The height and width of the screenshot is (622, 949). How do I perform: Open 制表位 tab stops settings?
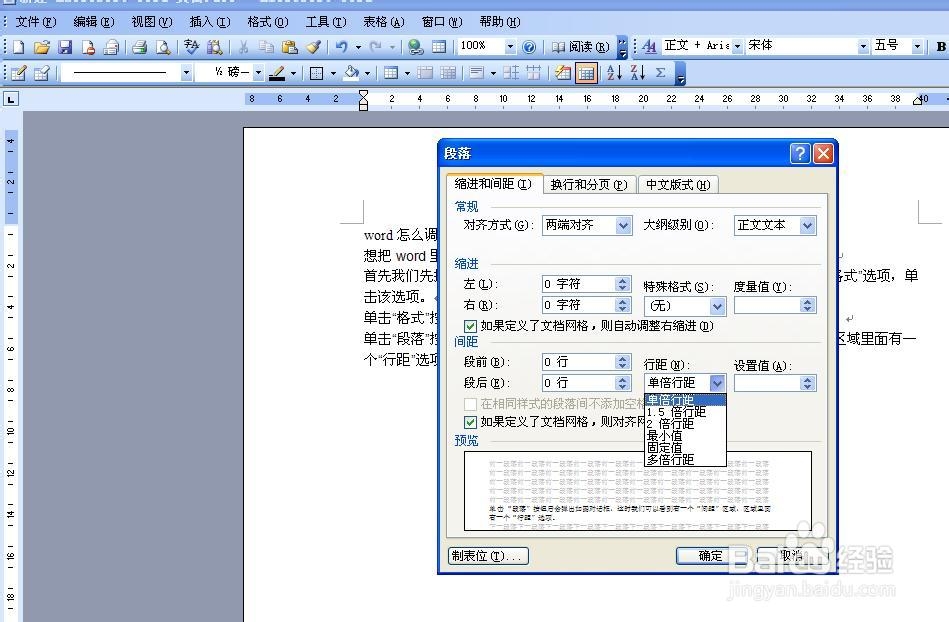point(487,555)
